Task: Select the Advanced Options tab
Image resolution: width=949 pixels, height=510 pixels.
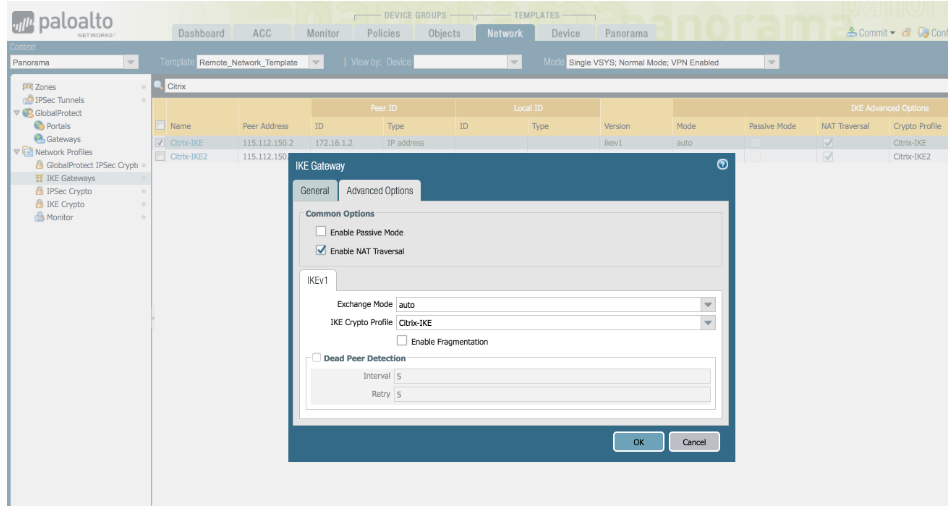Action: pos(379,191)
